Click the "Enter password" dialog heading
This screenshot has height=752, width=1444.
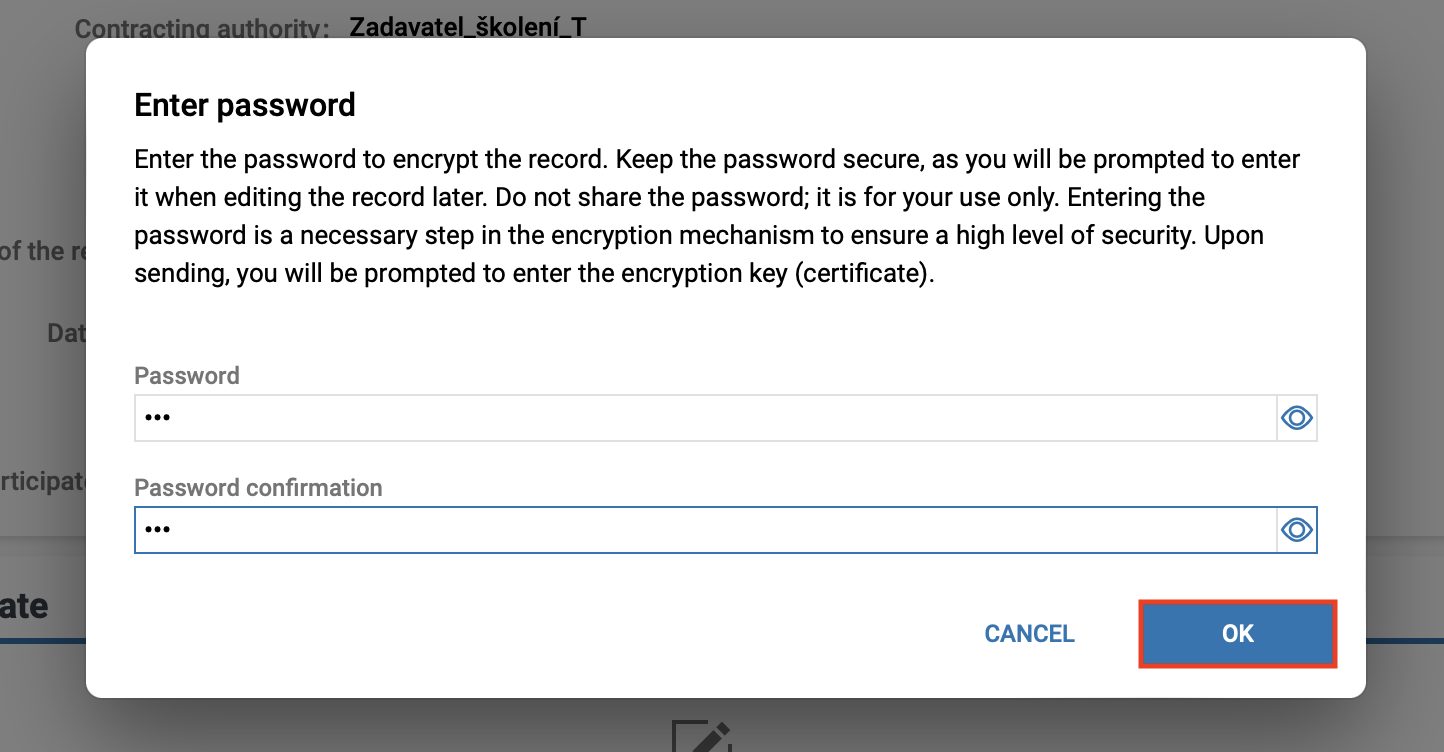[245, 105]
